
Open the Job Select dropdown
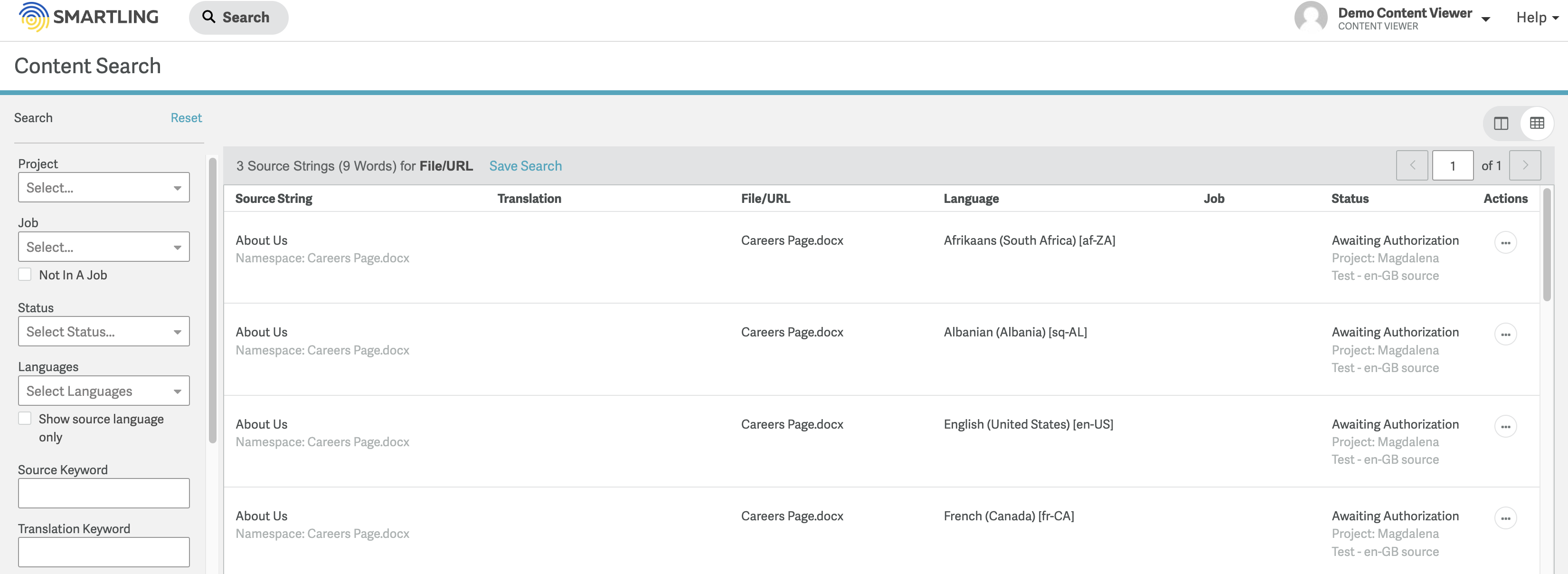point(104,247)
